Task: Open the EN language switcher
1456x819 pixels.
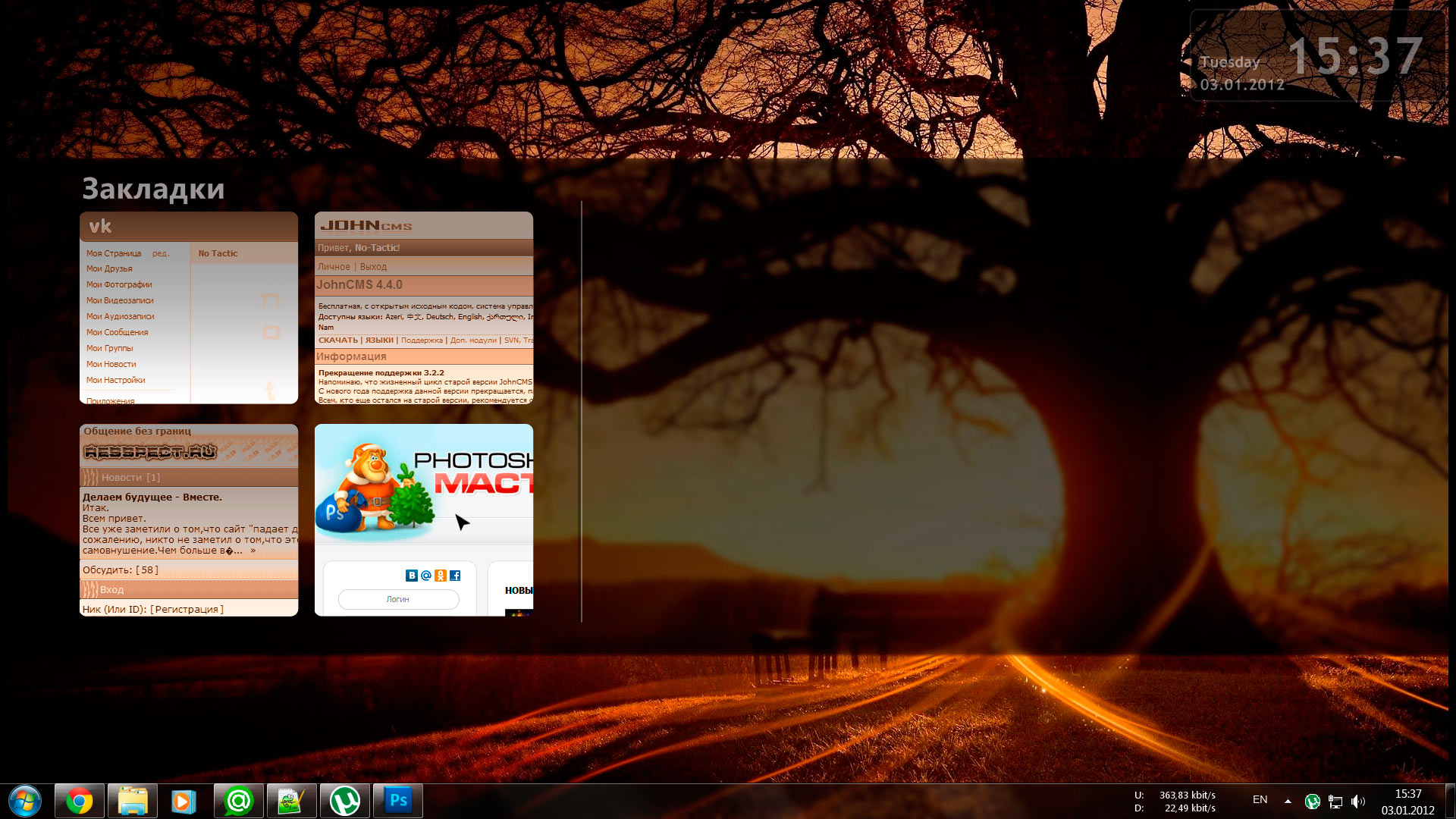Action: [1260, 799]
